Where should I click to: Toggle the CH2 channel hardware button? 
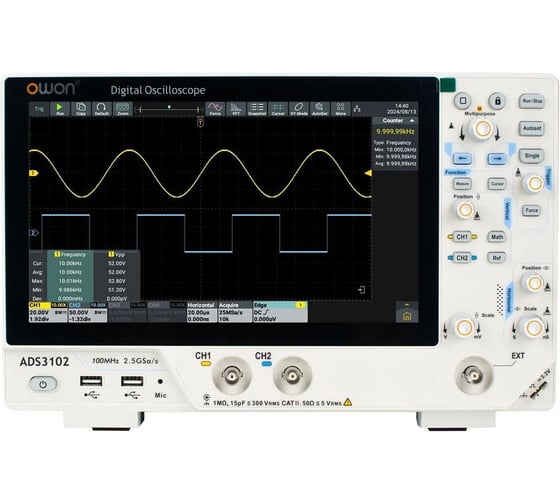[x=462, y=258]
